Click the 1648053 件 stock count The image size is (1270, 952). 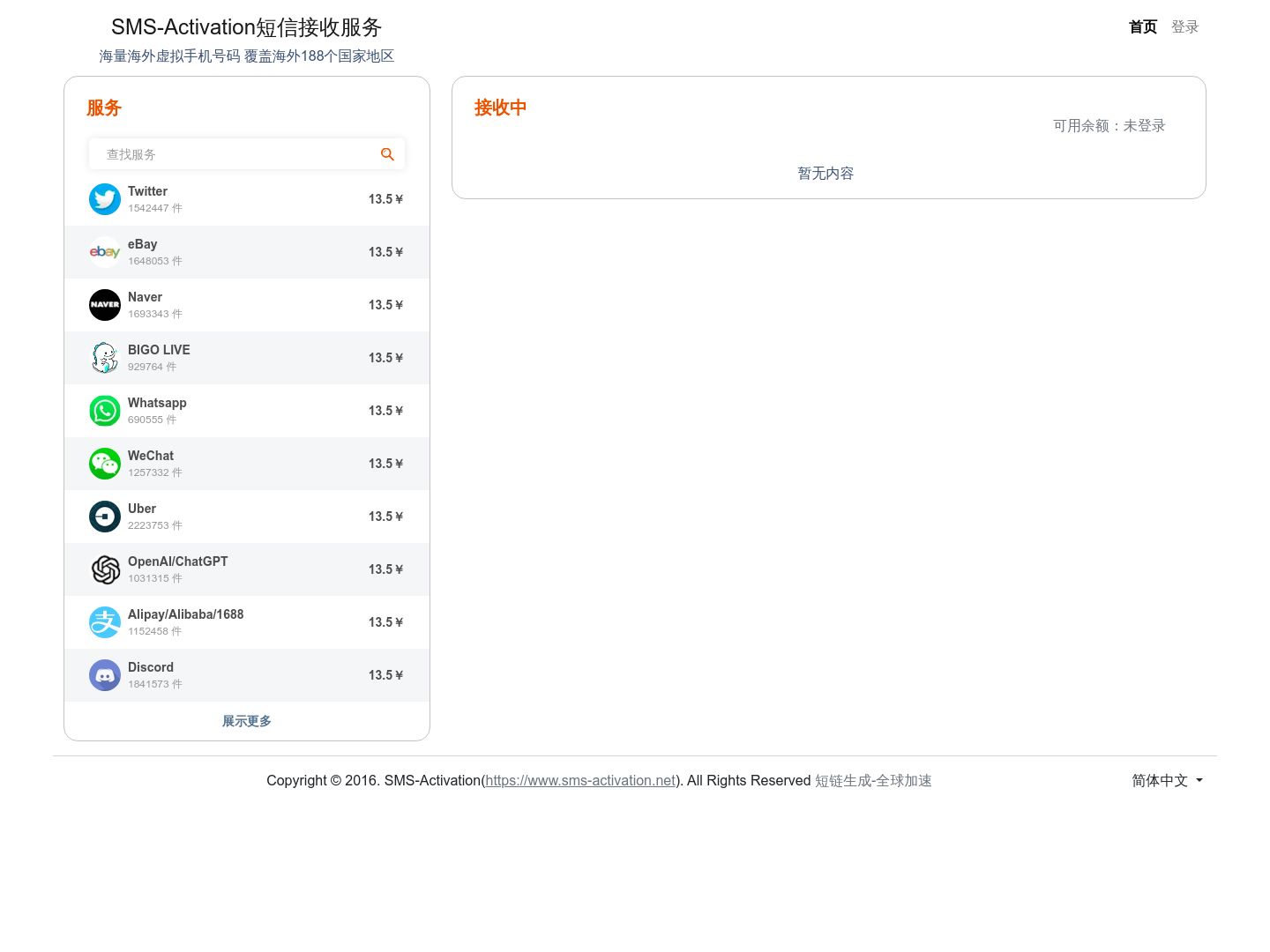155,261
